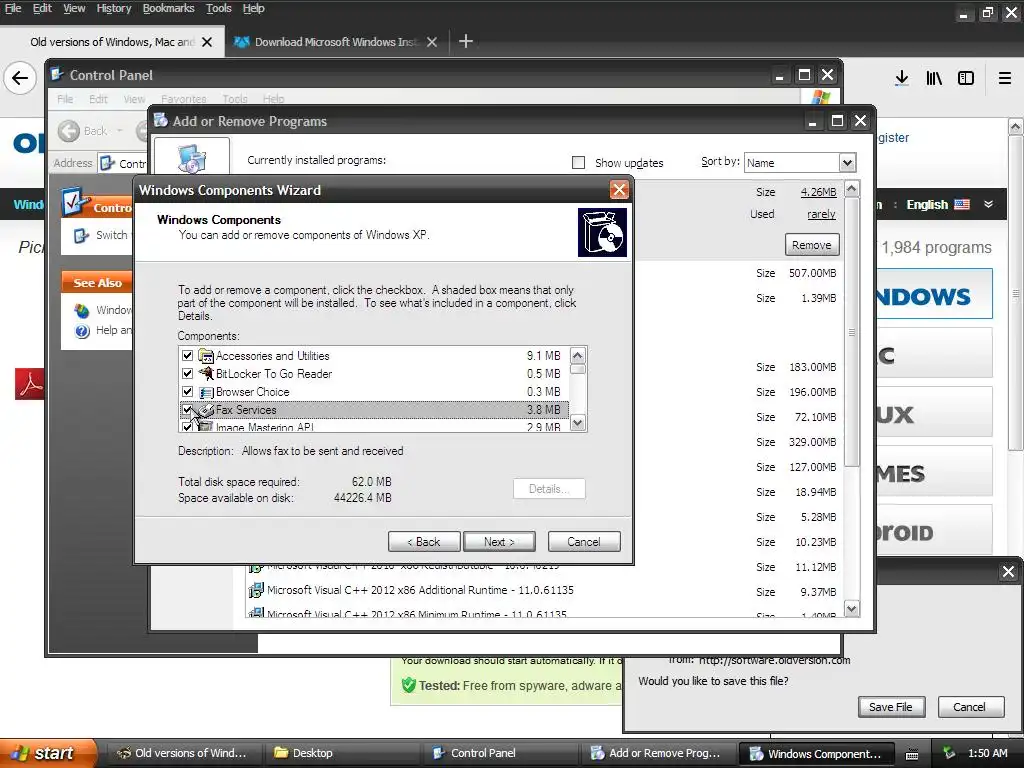Expand the double chevron beside English
Image resolution: width=1024 pixels, height=768 pixels.
pyautogui.click(x=989, y=204)
